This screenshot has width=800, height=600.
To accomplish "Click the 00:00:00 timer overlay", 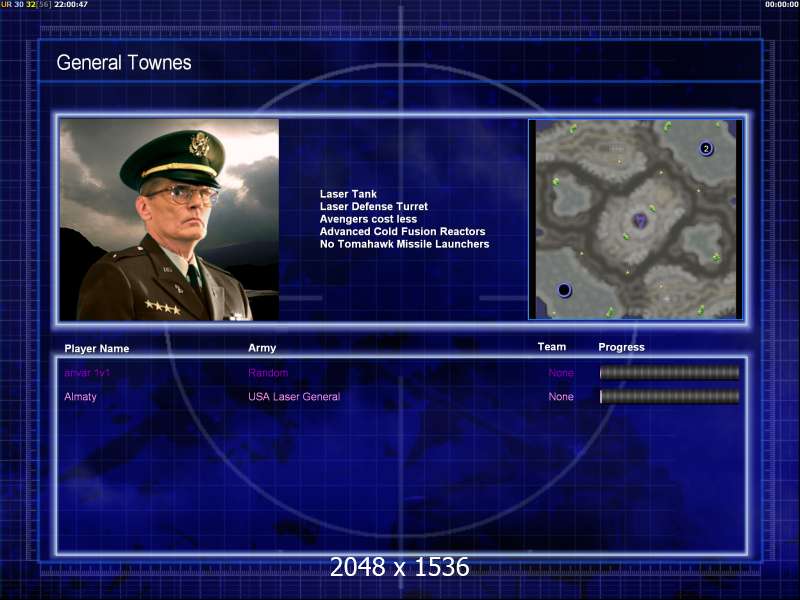I will click(782, 5).
